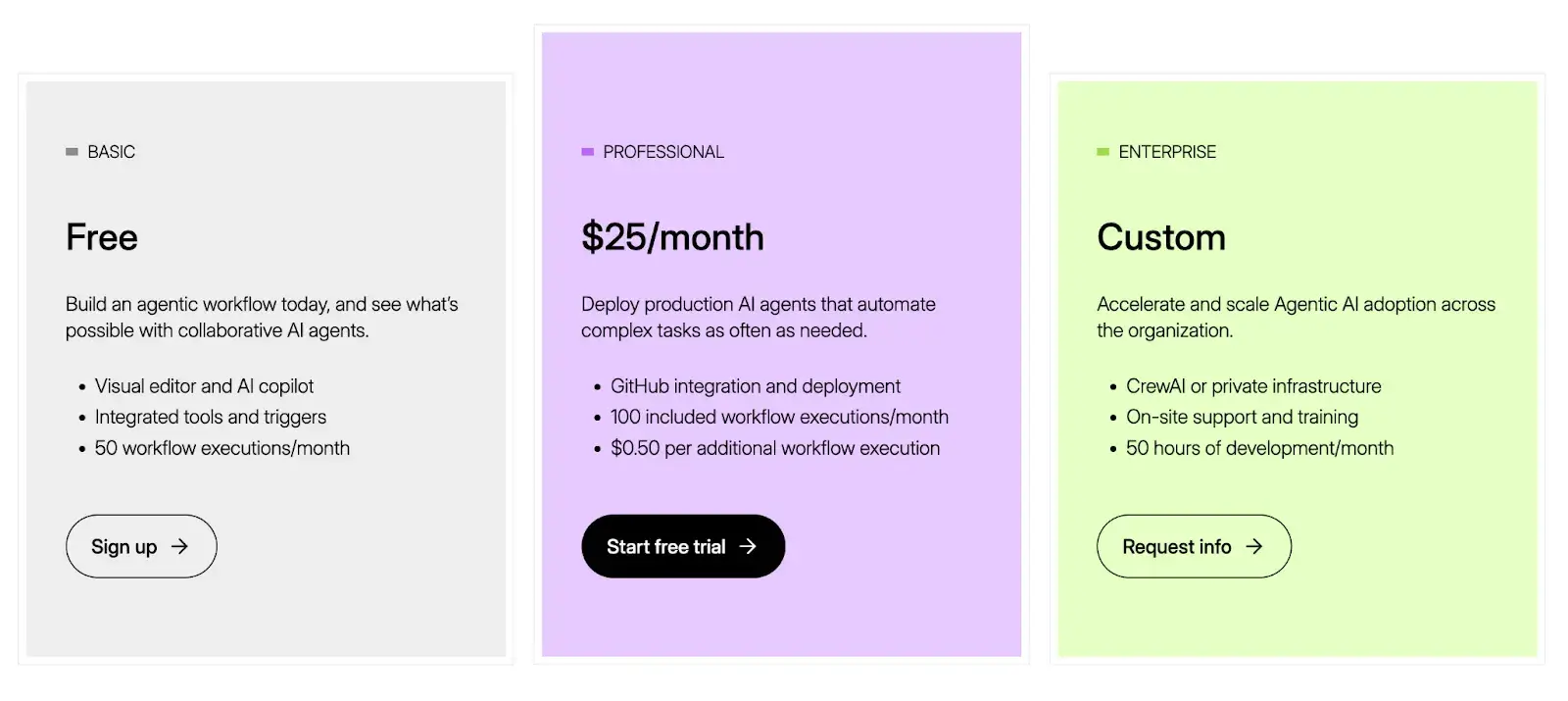Click "50 workflow executions/month" bullet
Viewport: 1568px width, 701px height.
(222, 448)
